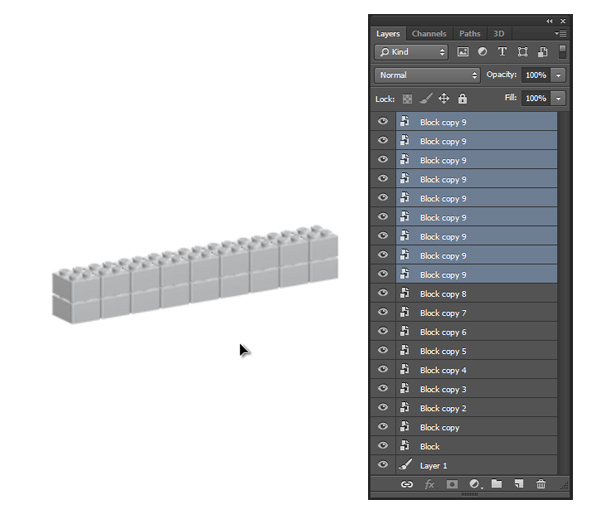
Task: Click the link layers icon
Action: click(x=406, y=484)
